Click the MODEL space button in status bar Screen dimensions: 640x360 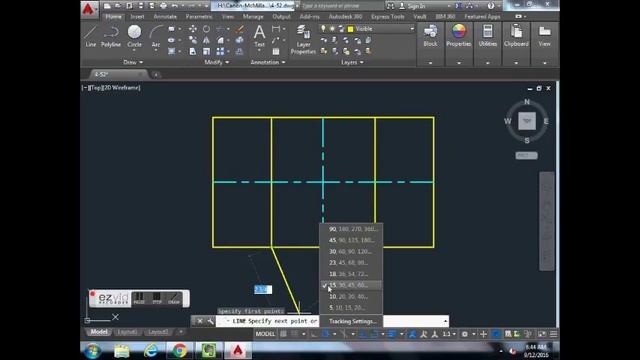tap(265, 334)
